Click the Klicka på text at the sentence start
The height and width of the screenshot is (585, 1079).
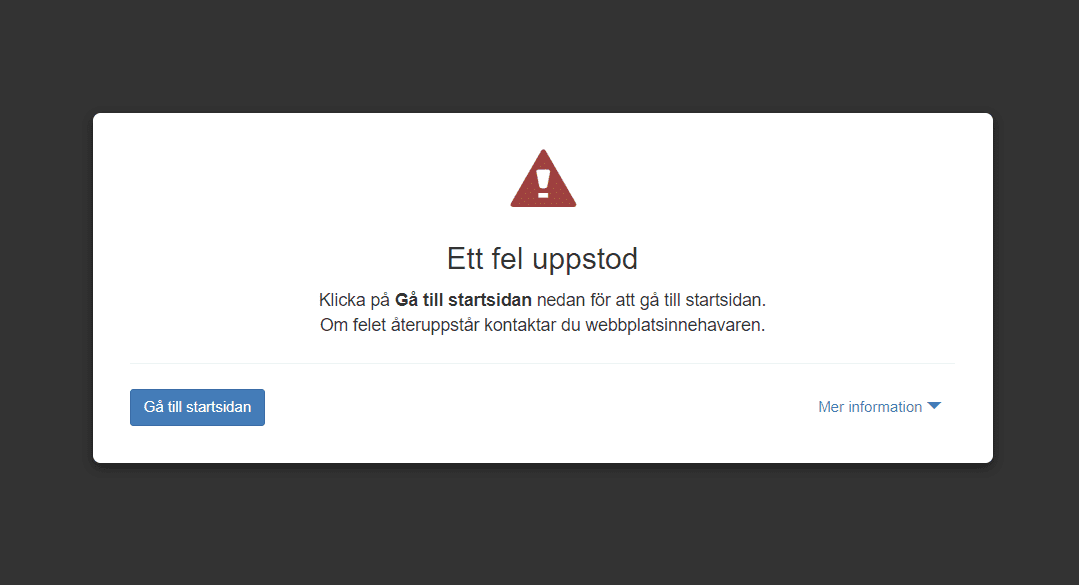point(354,300)
